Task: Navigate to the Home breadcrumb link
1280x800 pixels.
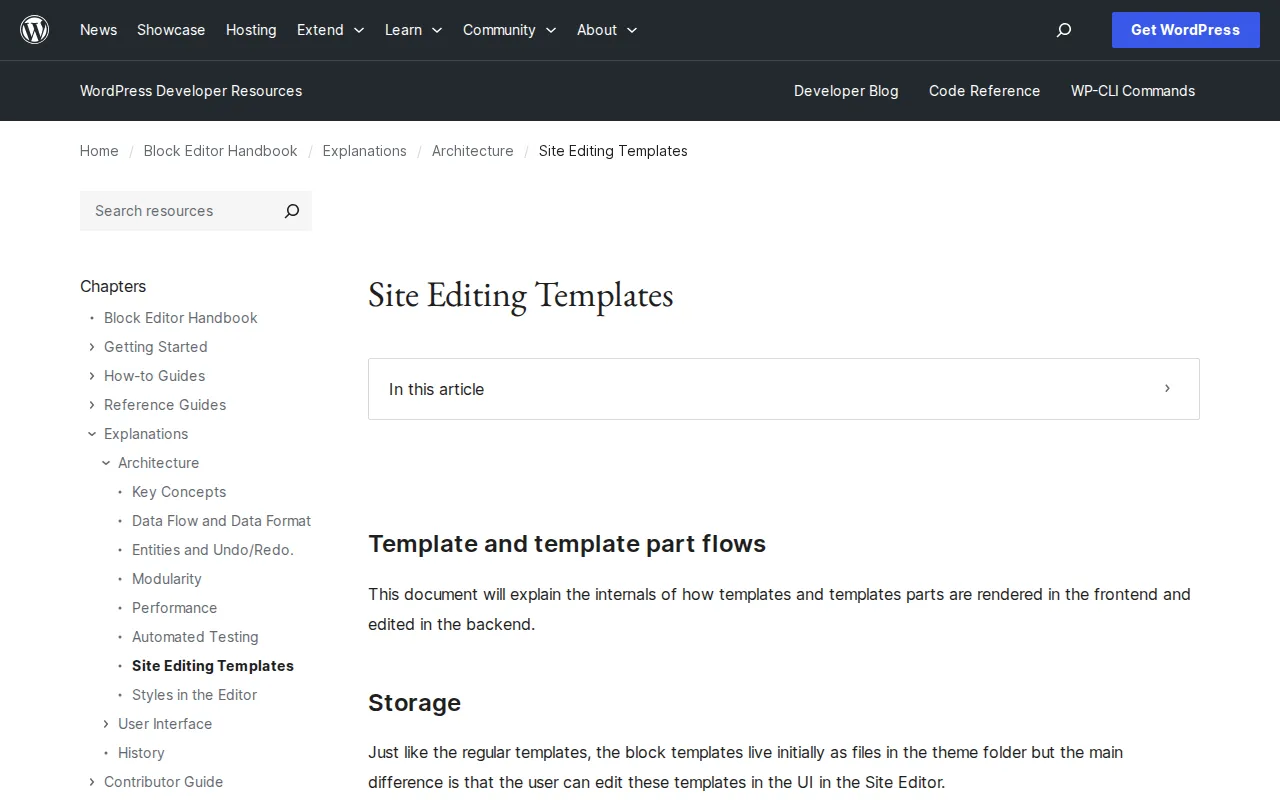Action: (x=99, y=151)
